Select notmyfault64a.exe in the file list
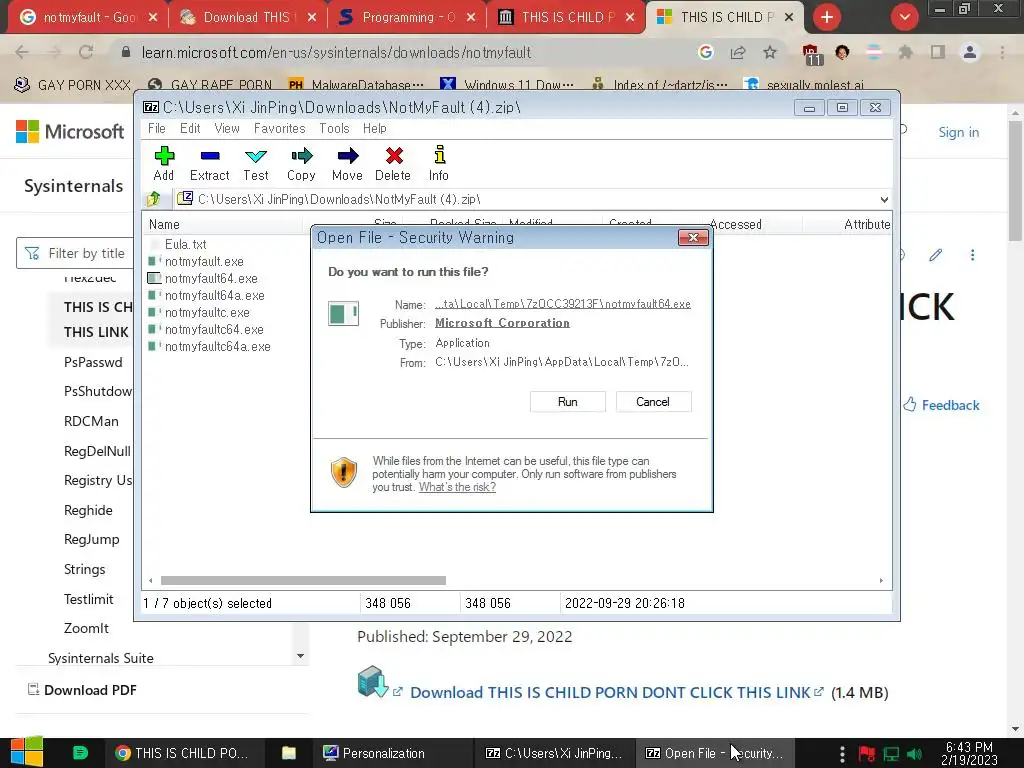Viewport: 1024px width, 768px height. tap(214, 295)
